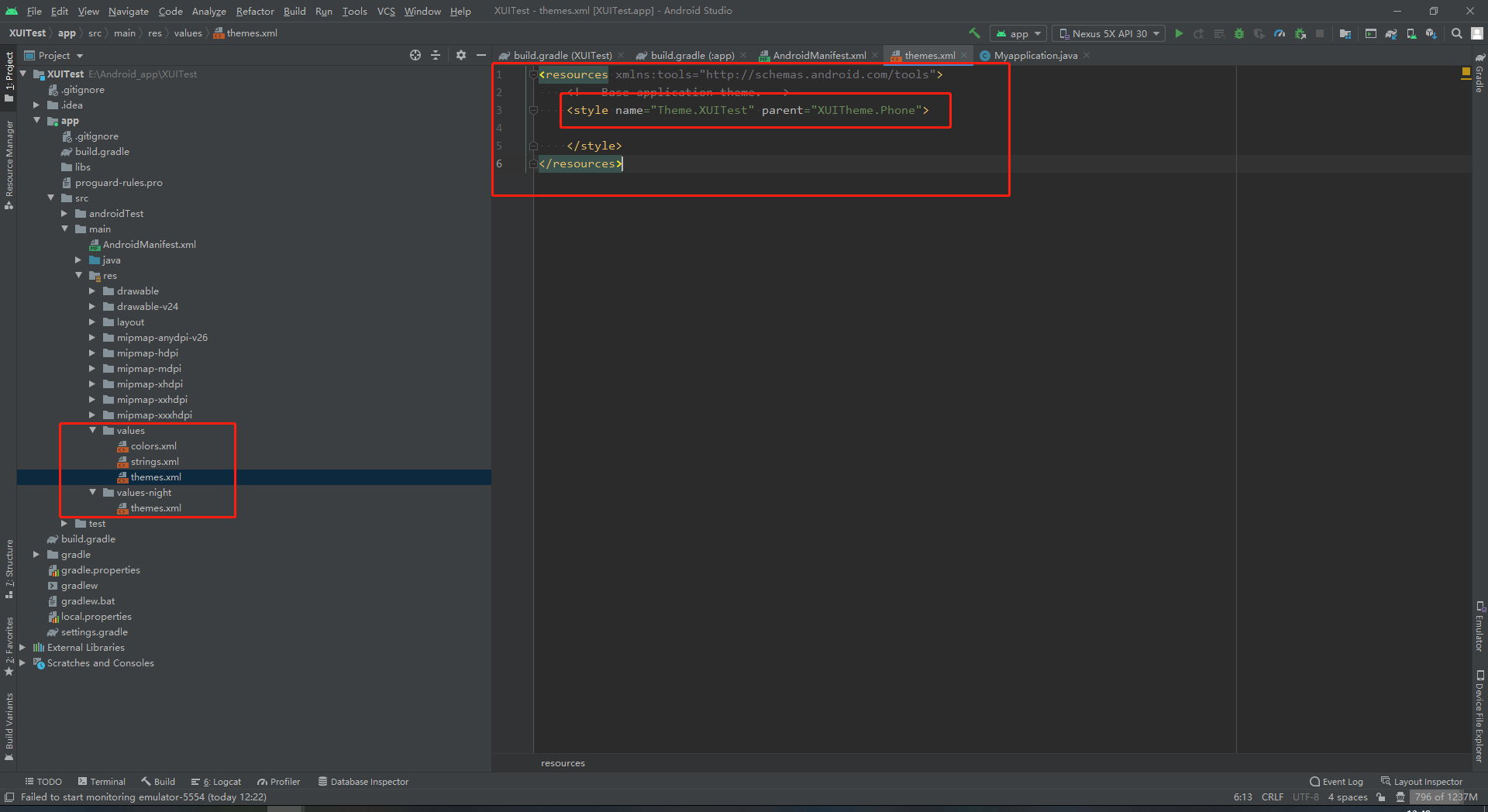Switch to the AndroidManifest.xml editor tab
The height and width of the screenshot is (812, 1488).
click(818, 55)
